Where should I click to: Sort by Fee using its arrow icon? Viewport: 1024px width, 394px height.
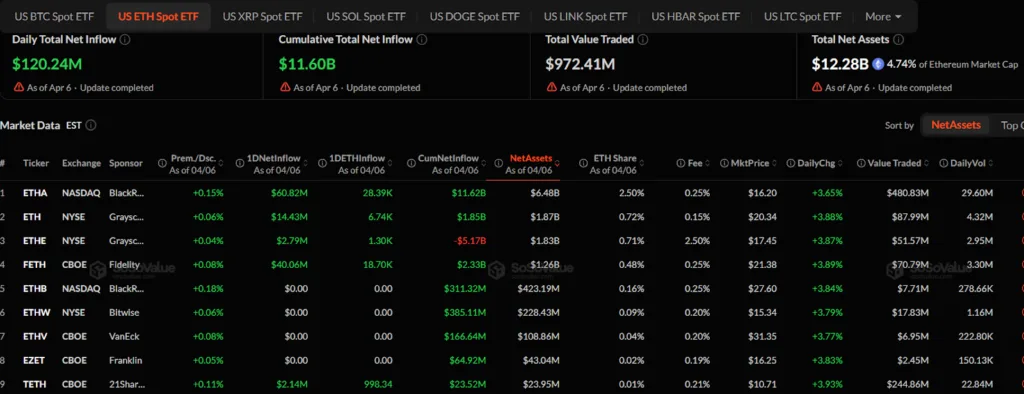click(707, 163)
